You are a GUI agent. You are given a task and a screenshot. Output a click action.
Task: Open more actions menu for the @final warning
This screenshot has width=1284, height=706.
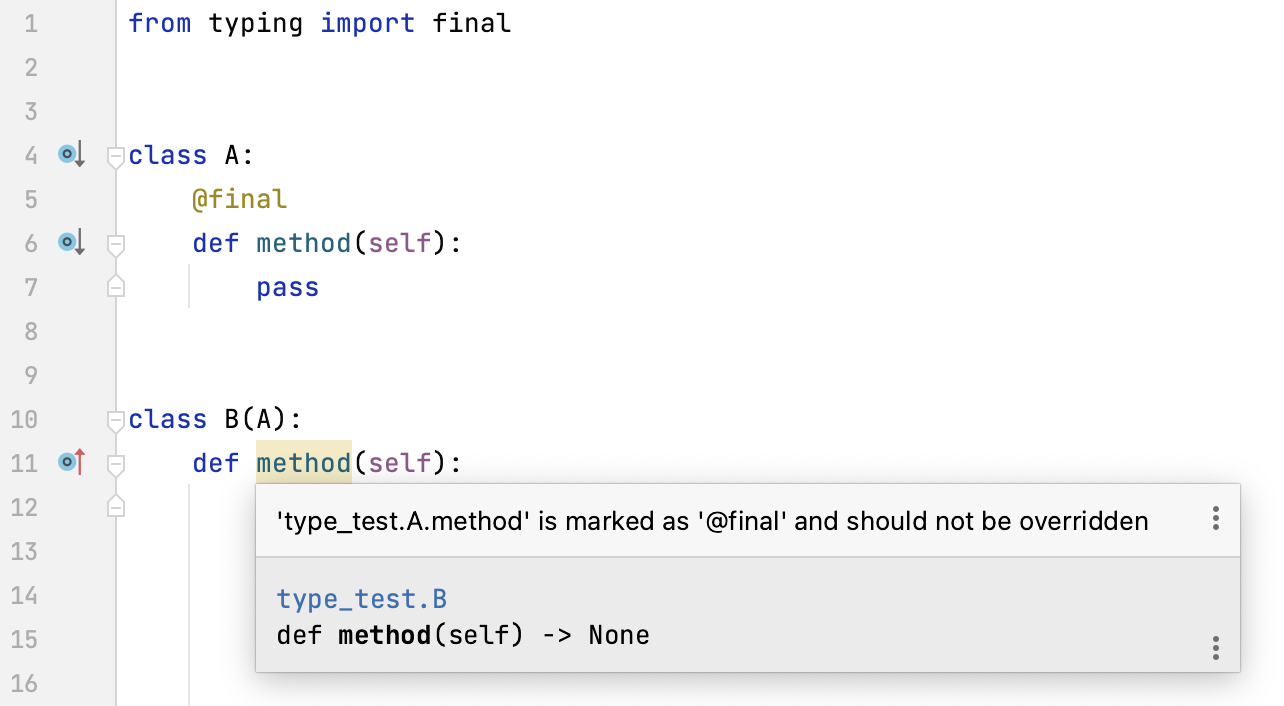[1216, 519]
